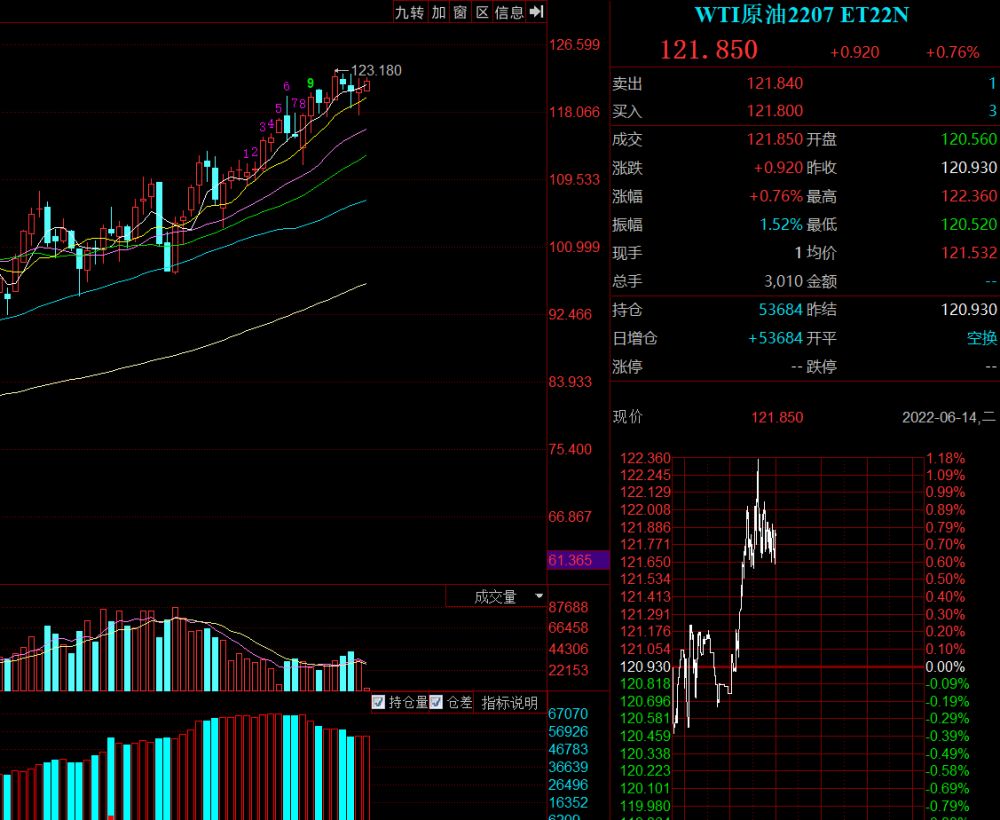Click the 卖出 ask price 121.840
1000x820 pixels.
coord(775,83)
